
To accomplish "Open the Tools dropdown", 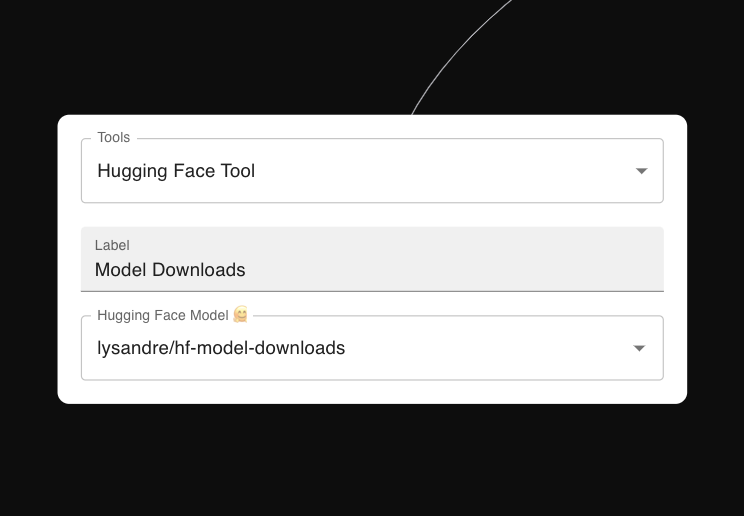I will click(x=371, y=171).
